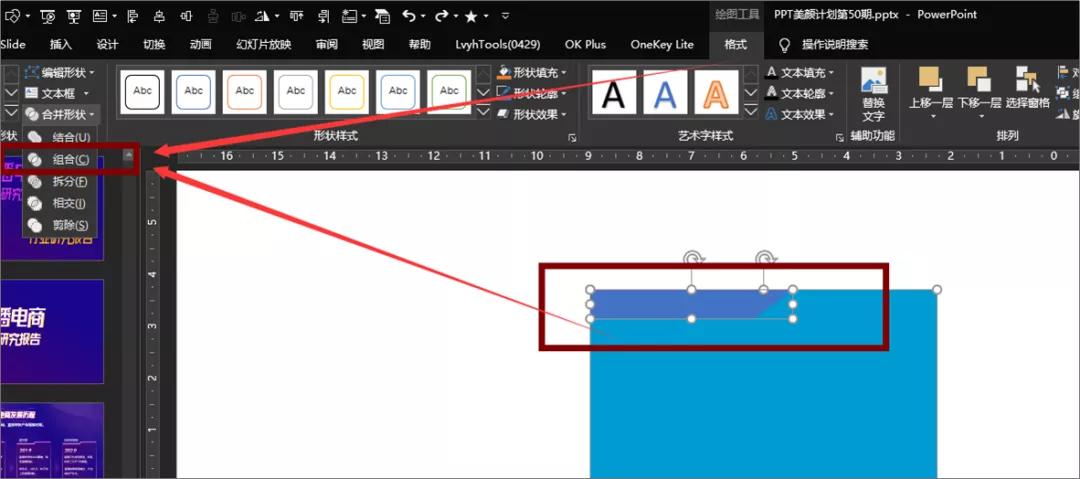
Task: Open the 形状效果 (Shape Effects) dropdown
Action: point(532,114)
